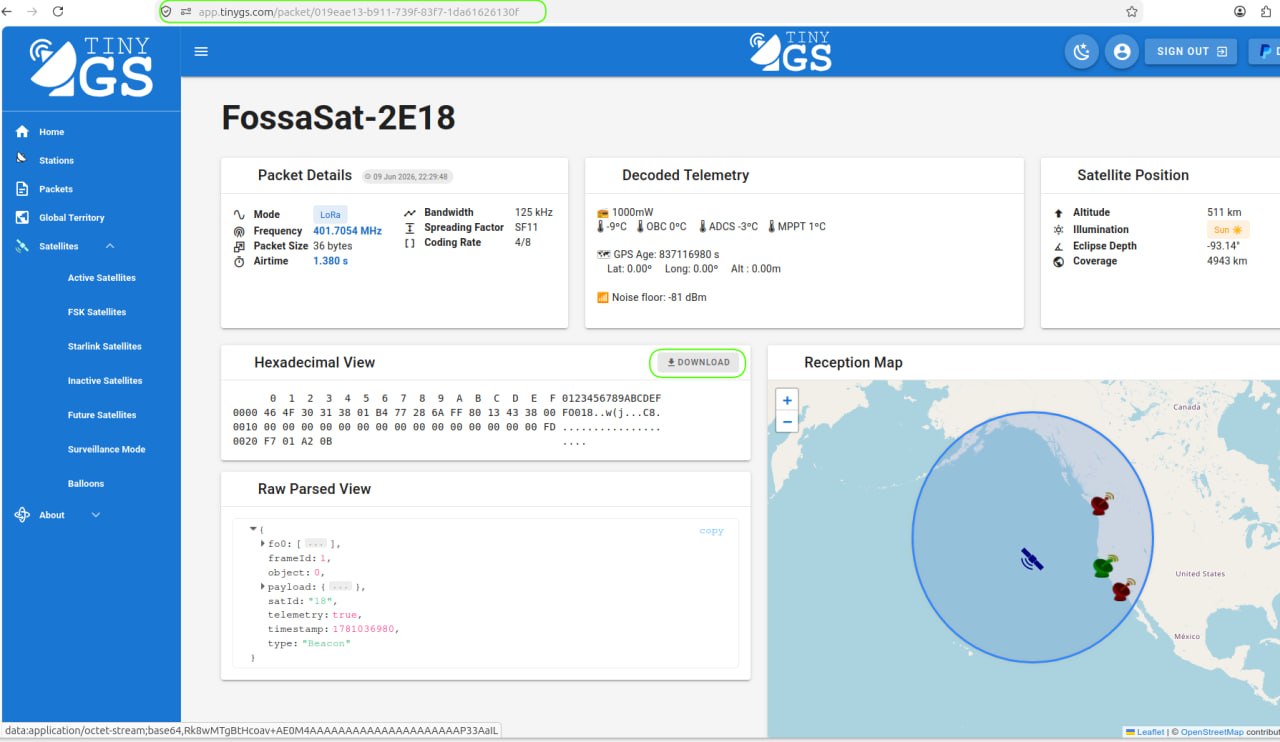Select Balloons in the sidebar
The image size is (1280, 742).
(x=86, y=483)
